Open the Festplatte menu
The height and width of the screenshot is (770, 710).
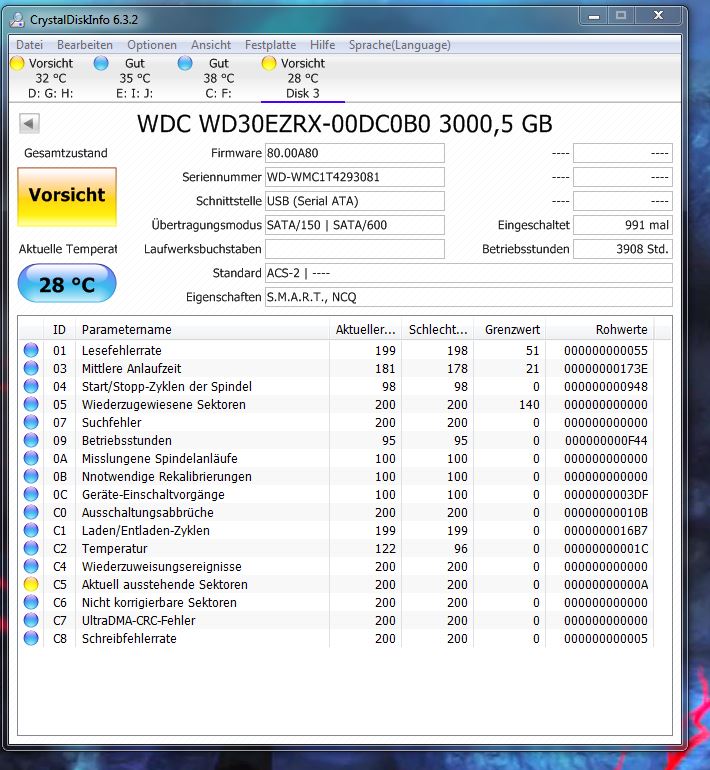(271, 45)
